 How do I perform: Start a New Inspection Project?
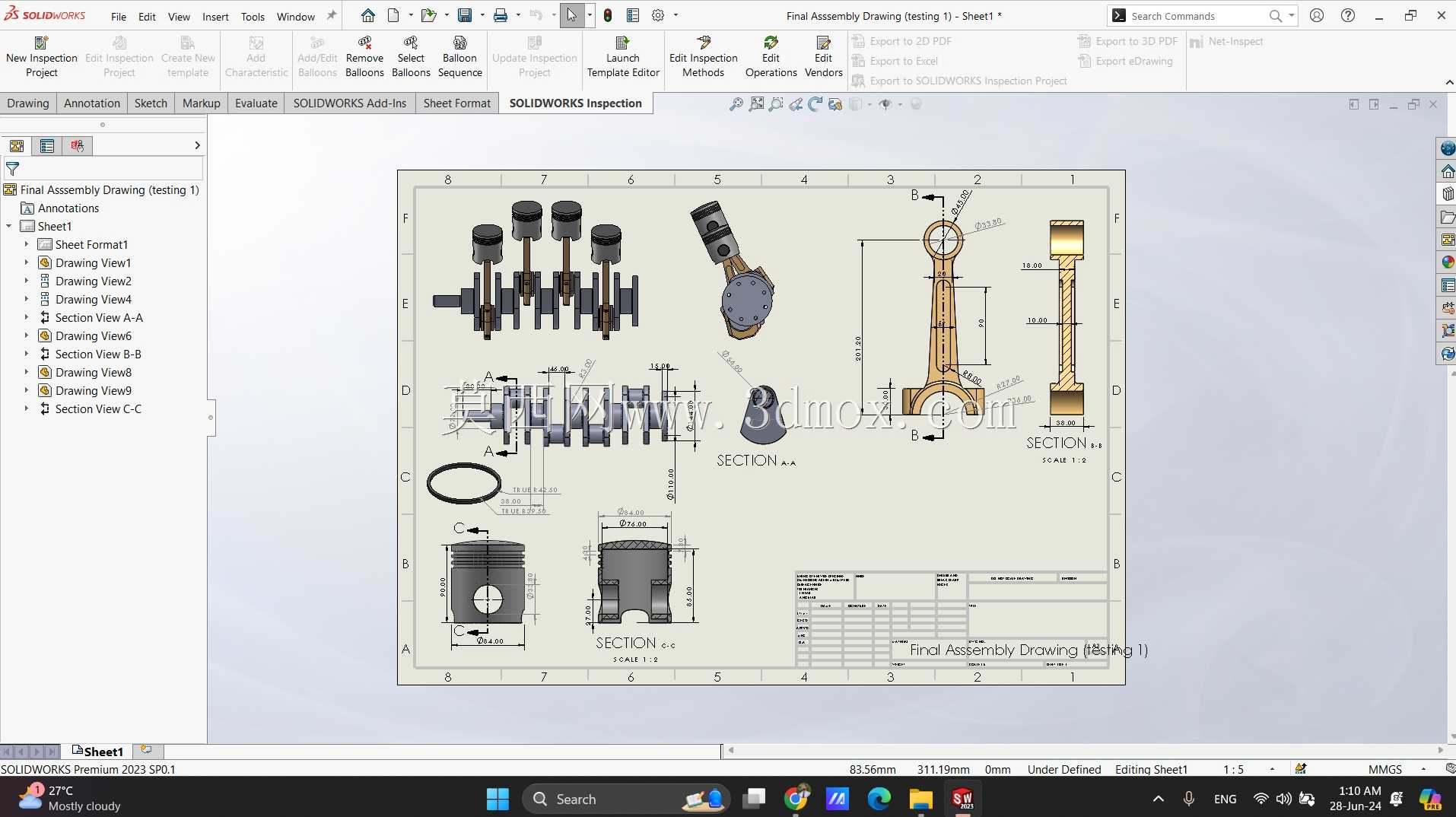42,57
